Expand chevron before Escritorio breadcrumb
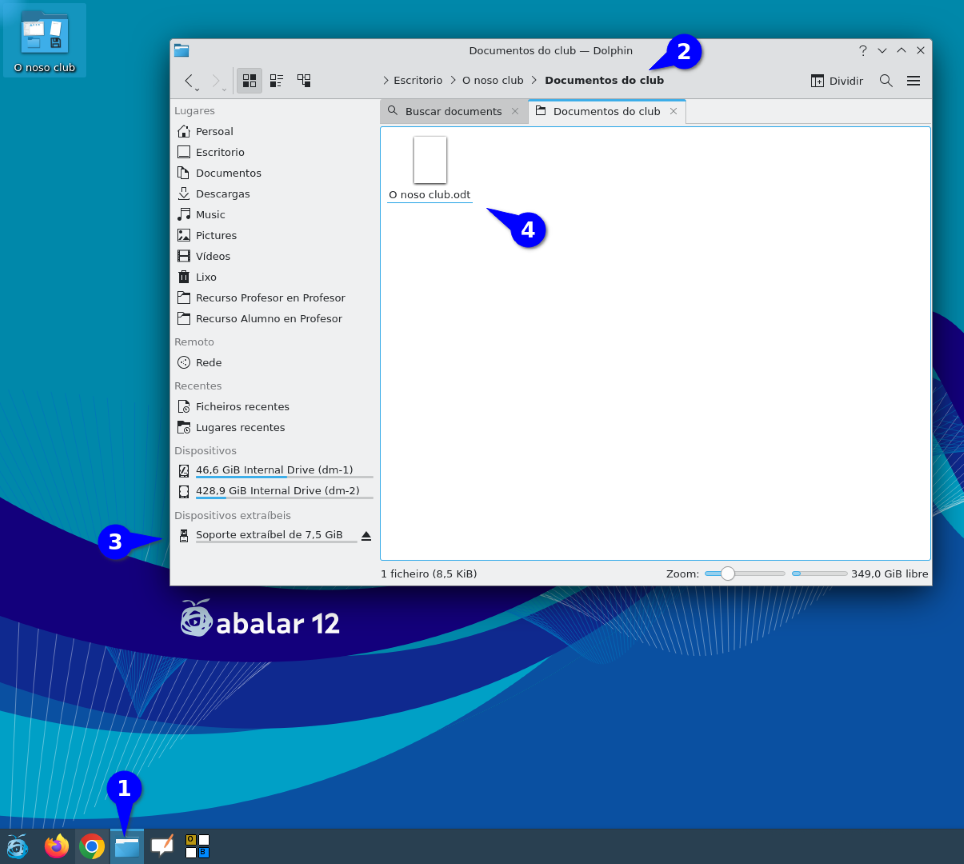This screenshot has height=864, width=964. pos(385,81)
